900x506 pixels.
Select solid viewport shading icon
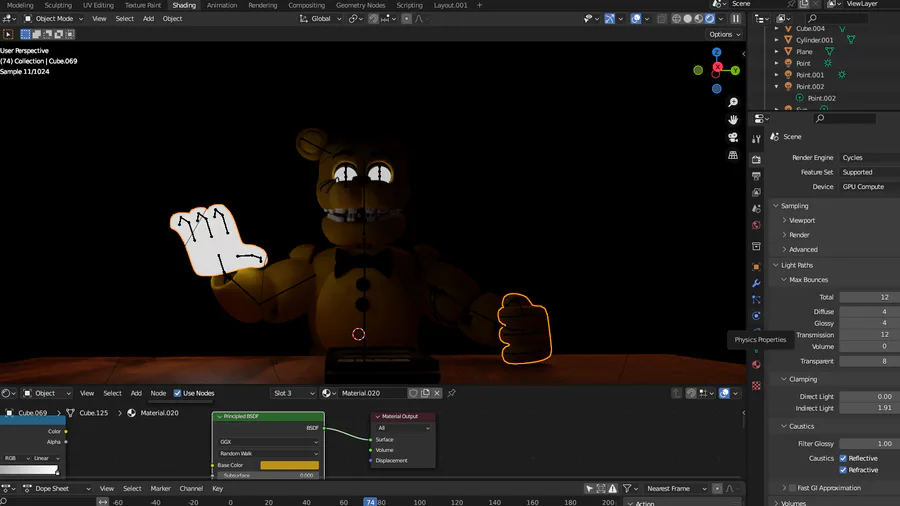tap(688, 18)
